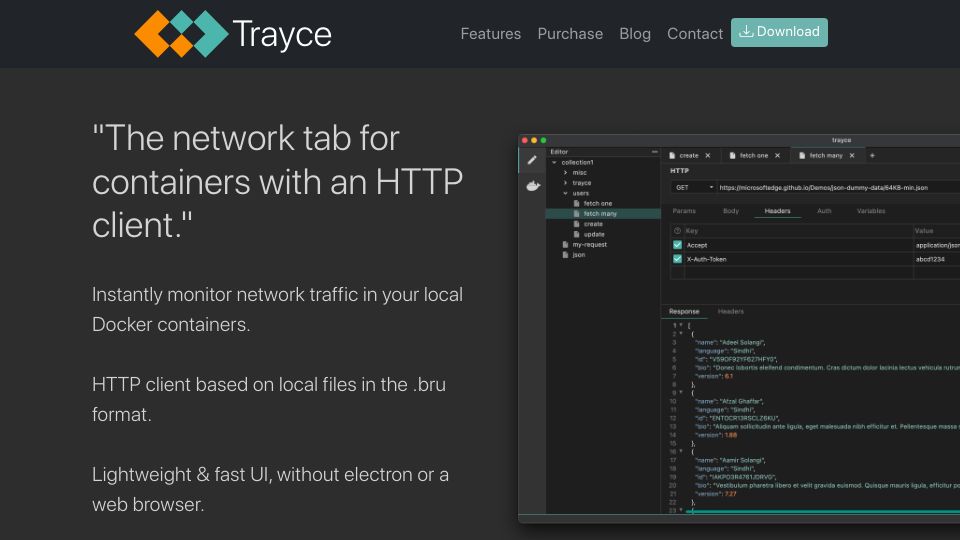Viewport: 960px width, 540px height.
Task: Click the version 7.27 line
Action: [x=716, y=494]
